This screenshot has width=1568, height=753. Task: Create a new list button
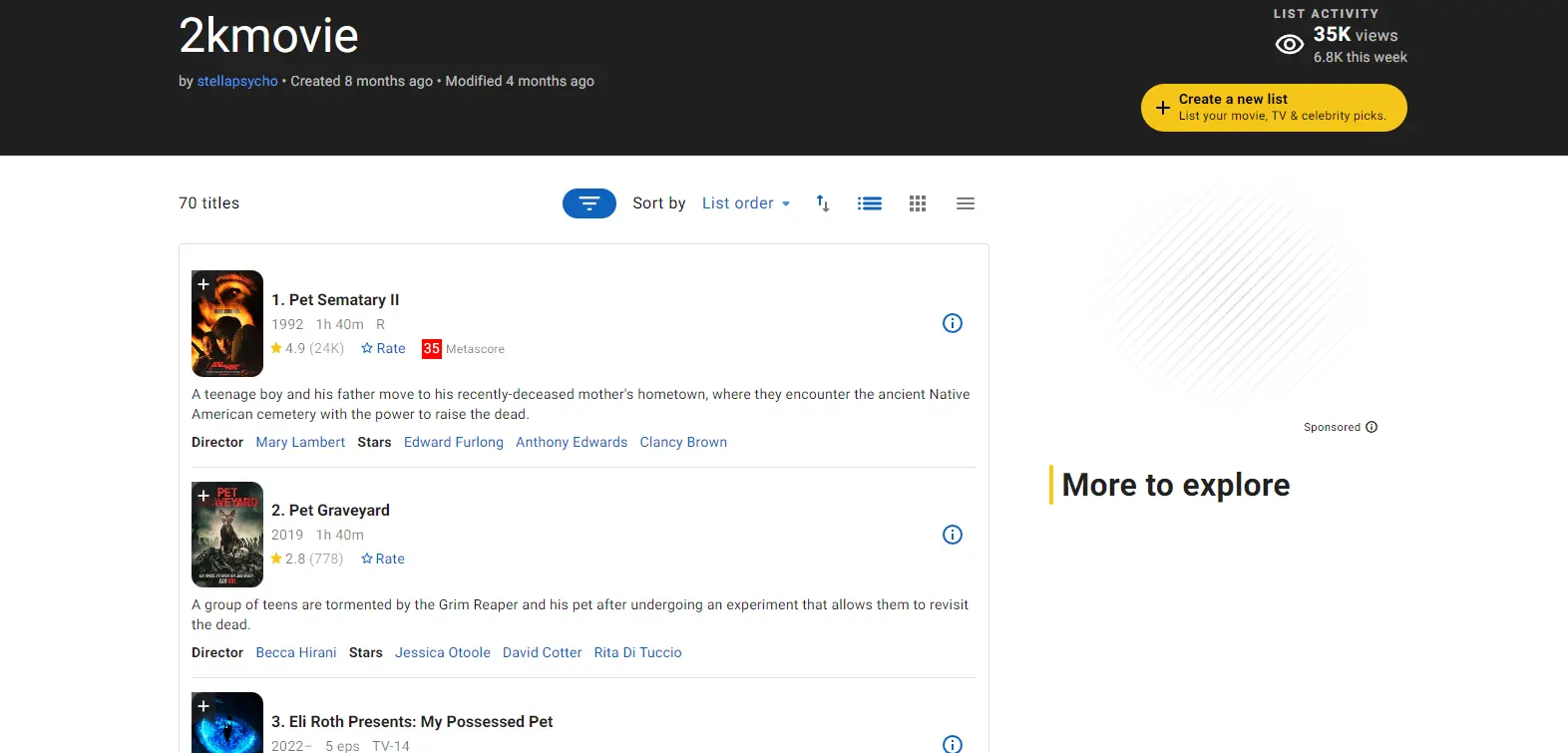[1274, 108]
